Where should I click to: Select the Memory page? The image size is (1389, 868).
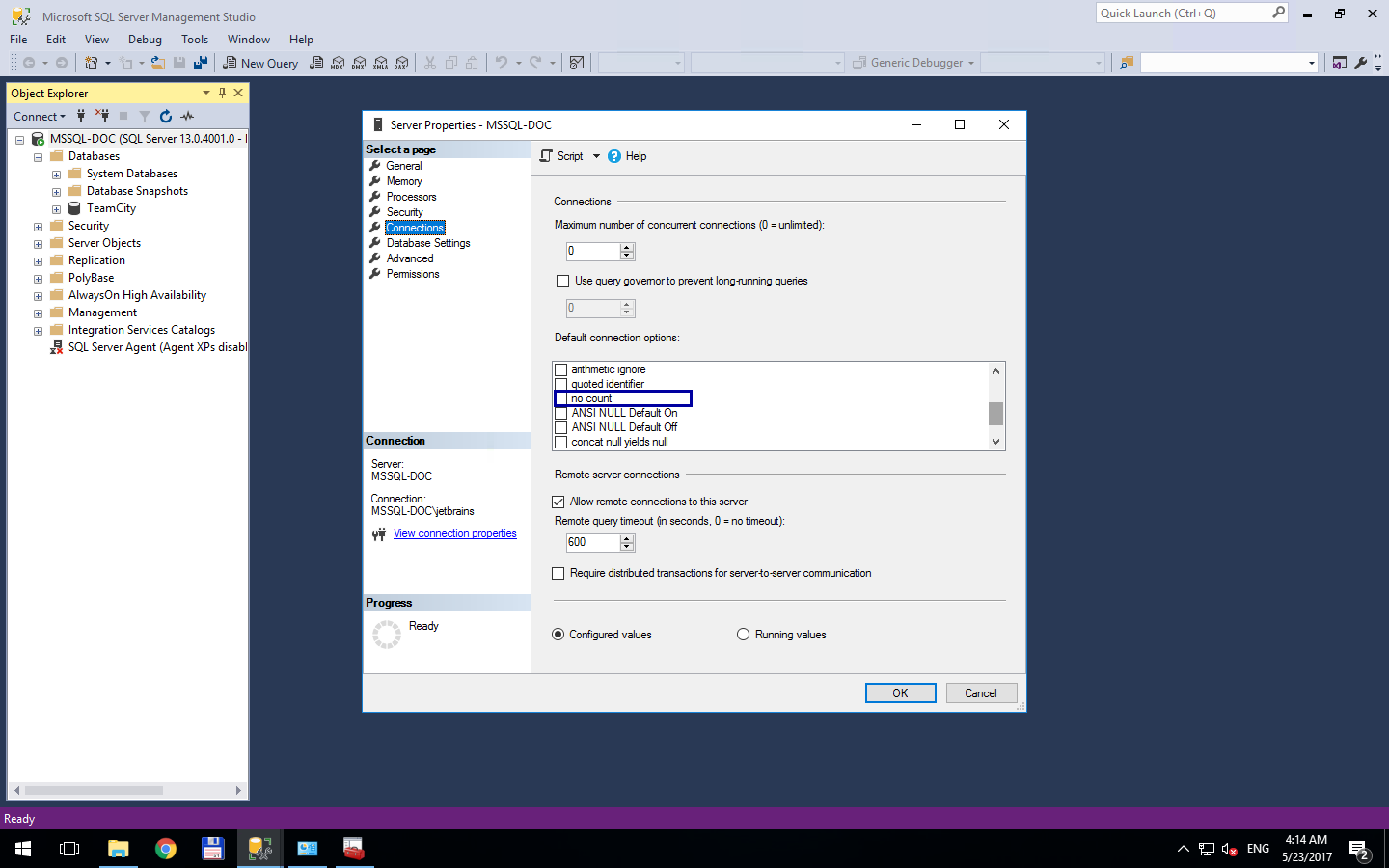click(404, 181)
